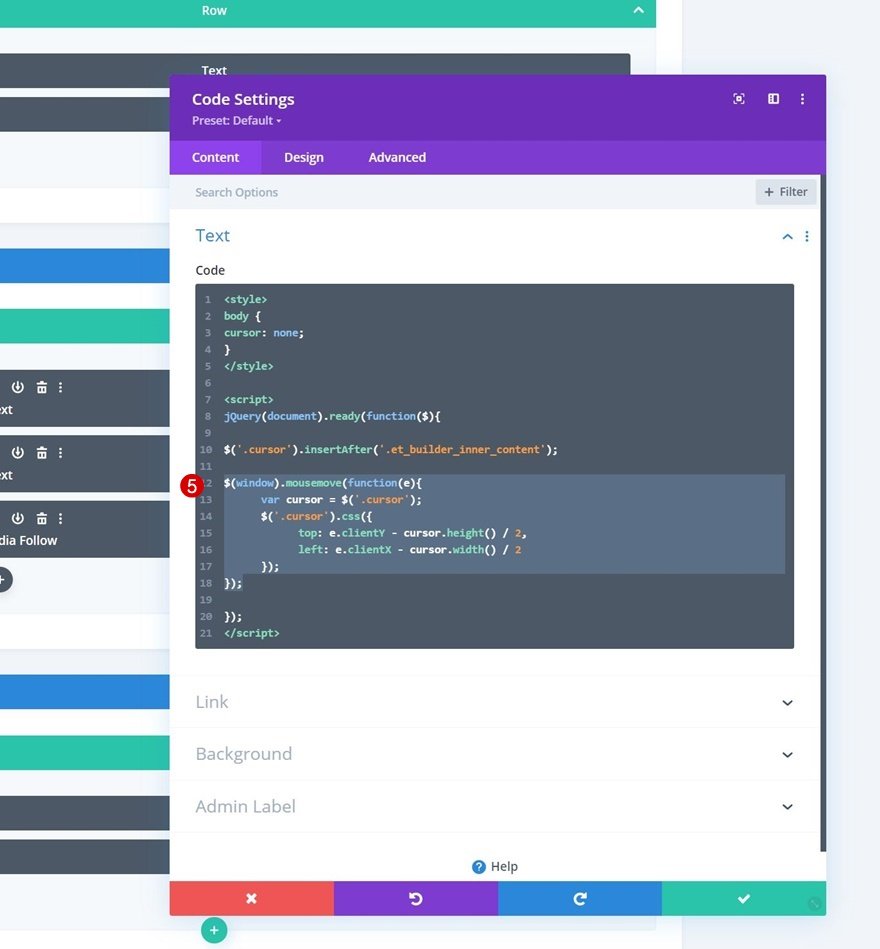Switch to the Design tab

304,157
